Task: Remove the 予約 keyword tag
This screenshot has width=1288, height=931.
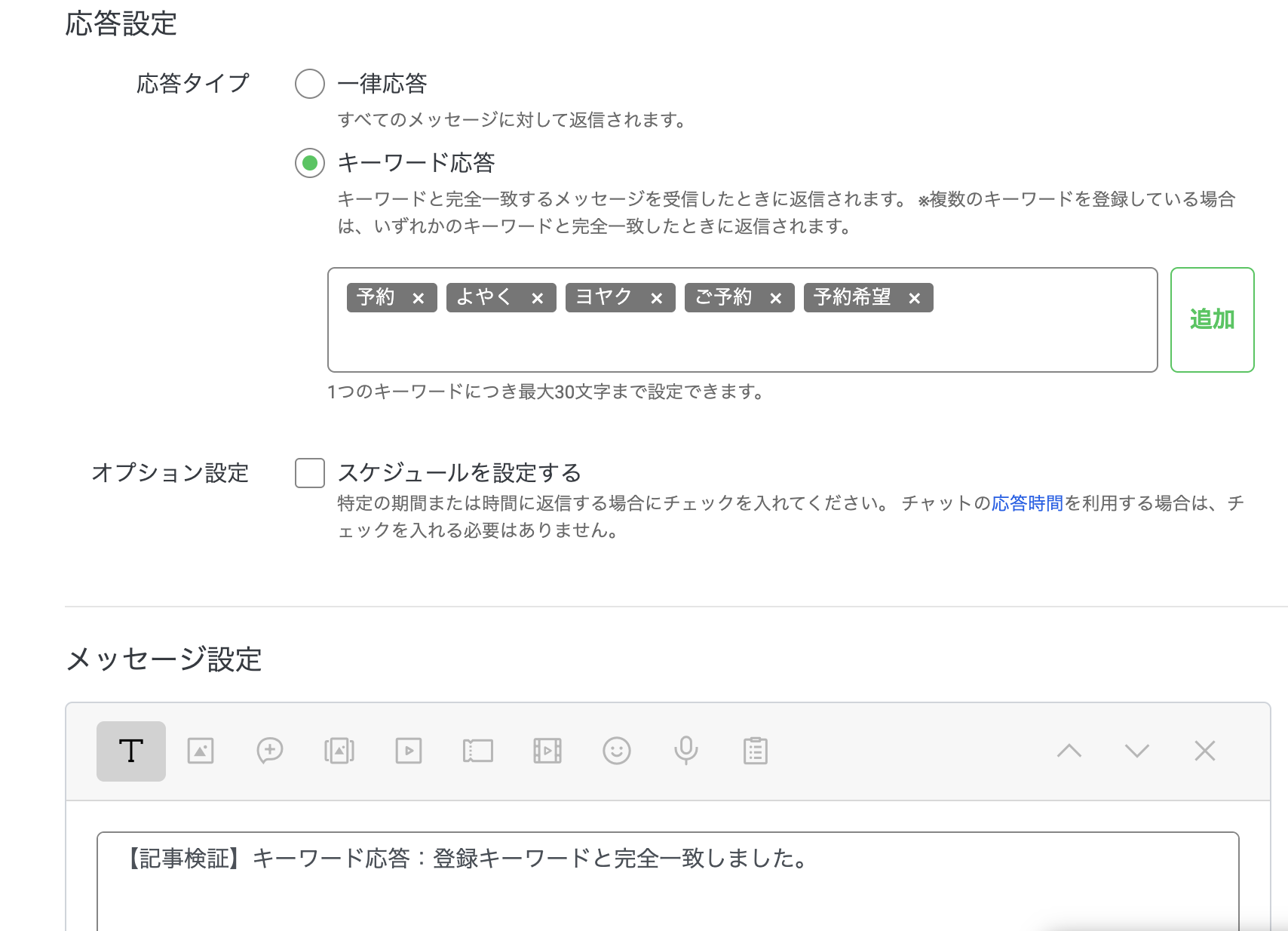Action: point(419,298)
